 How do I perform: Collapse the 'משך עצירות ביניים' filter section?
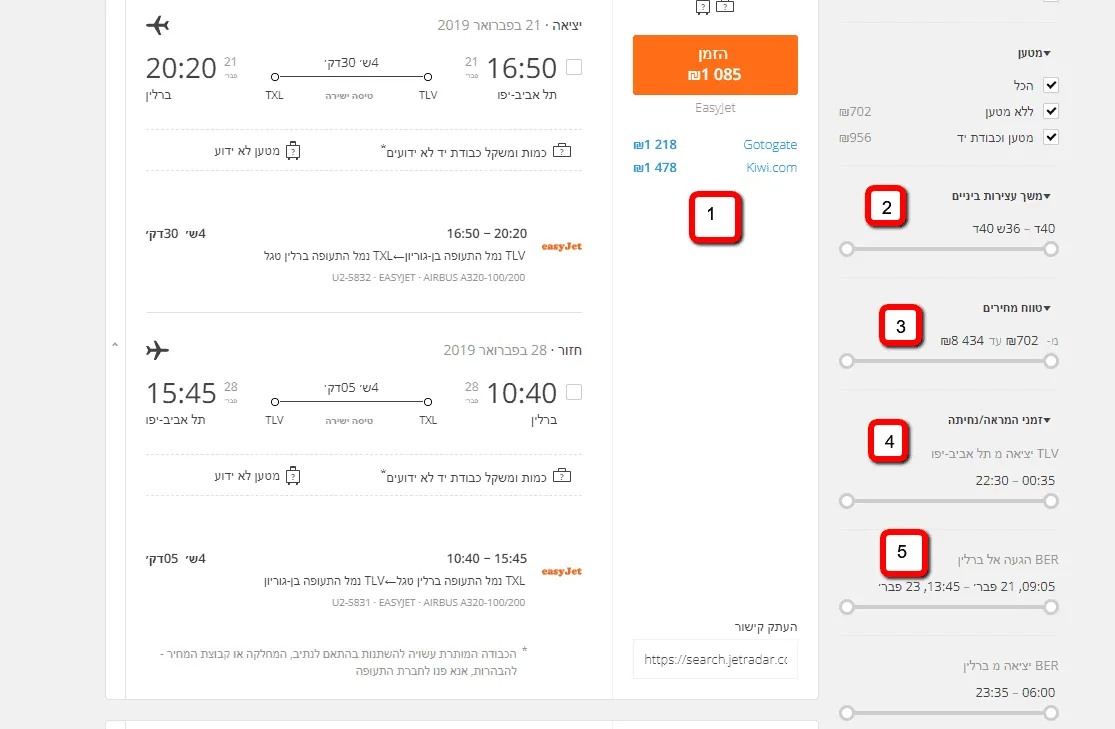tap(1001, 196)
